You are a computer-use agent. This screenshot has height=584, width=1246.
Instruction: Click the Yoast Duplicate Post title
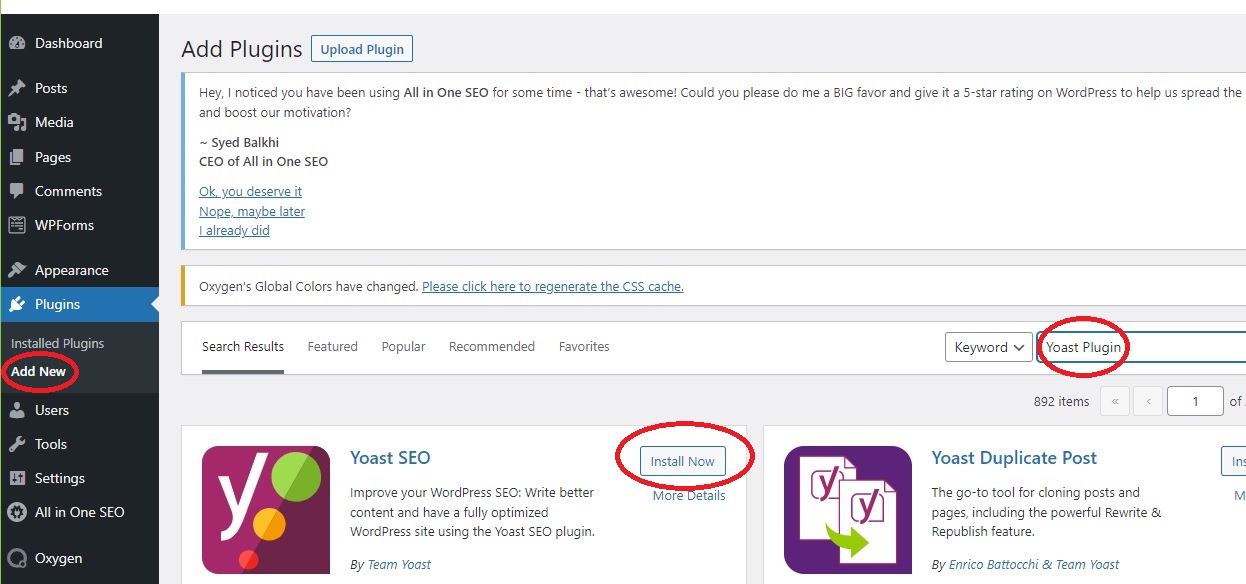click(1014, 458)
